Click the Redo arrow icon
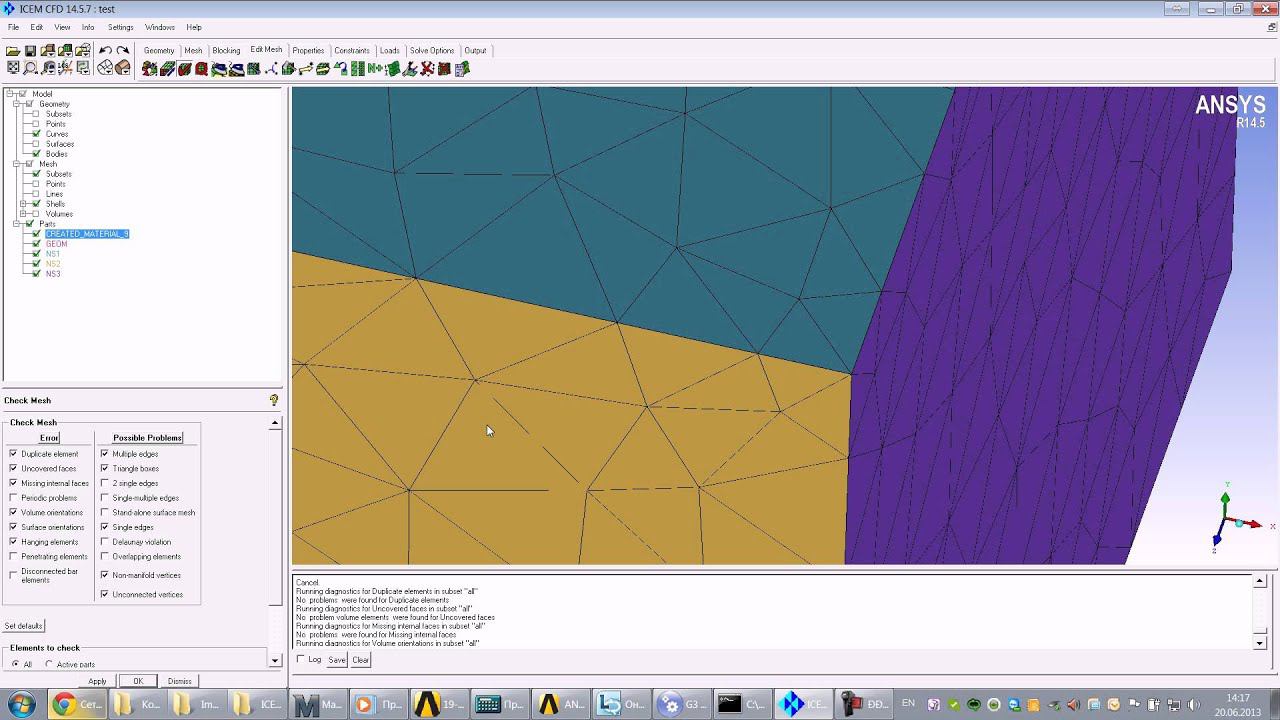Image resolution: width=1280 pixels, height=720 pixels. (122, 51)
